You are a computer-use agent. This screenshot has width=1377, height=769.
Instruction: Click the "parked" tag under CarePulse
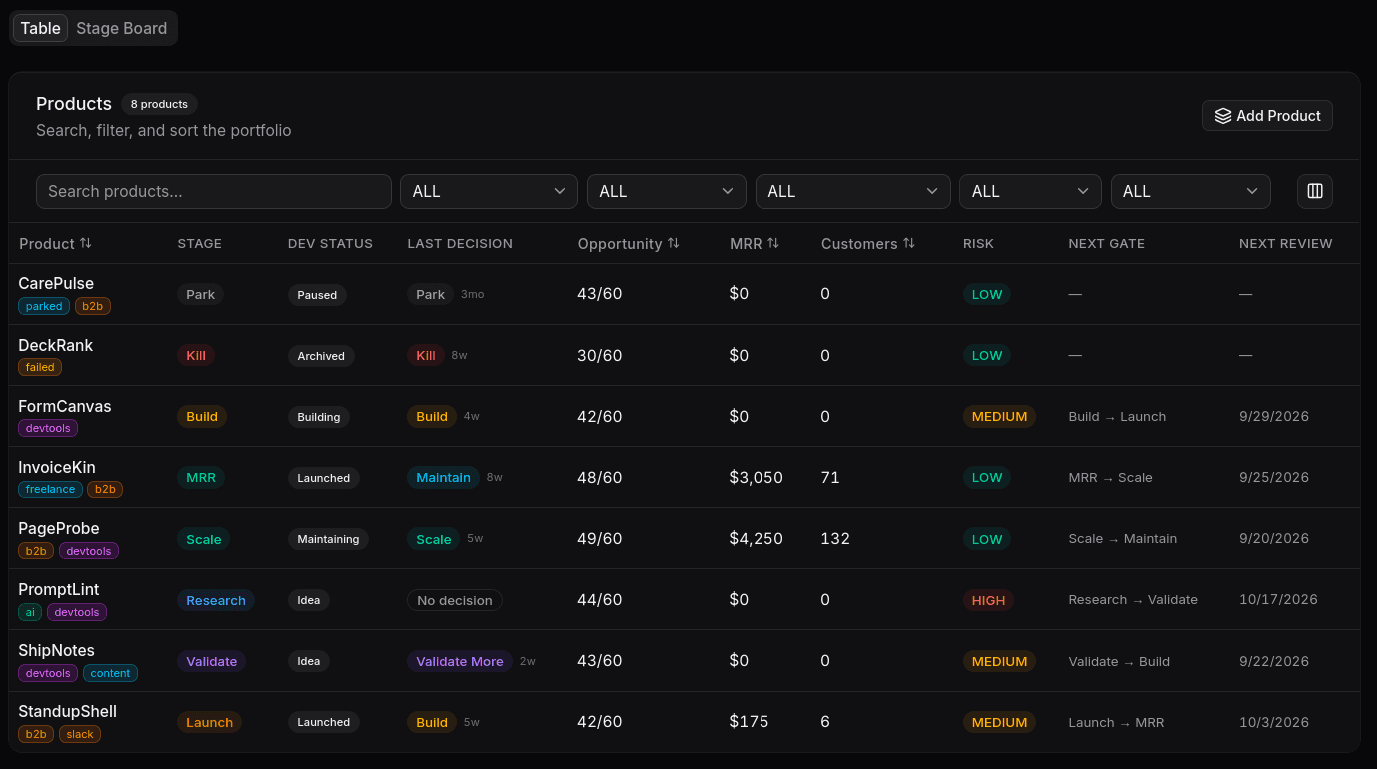coord(44,306)
